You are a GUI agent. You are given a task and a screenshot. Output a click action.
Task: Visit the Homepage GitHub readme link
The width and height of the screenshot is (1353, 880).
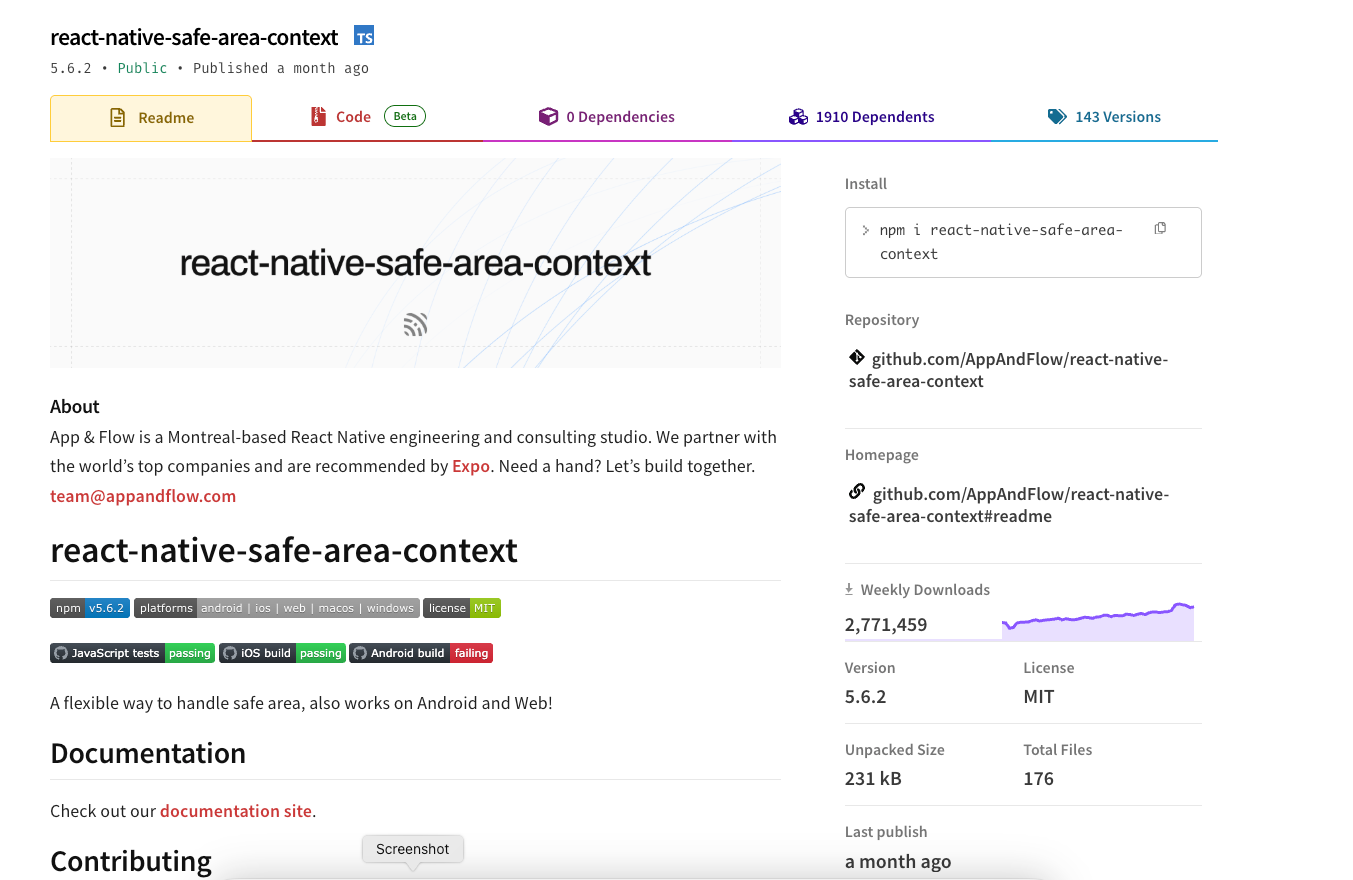(1009, 505)
